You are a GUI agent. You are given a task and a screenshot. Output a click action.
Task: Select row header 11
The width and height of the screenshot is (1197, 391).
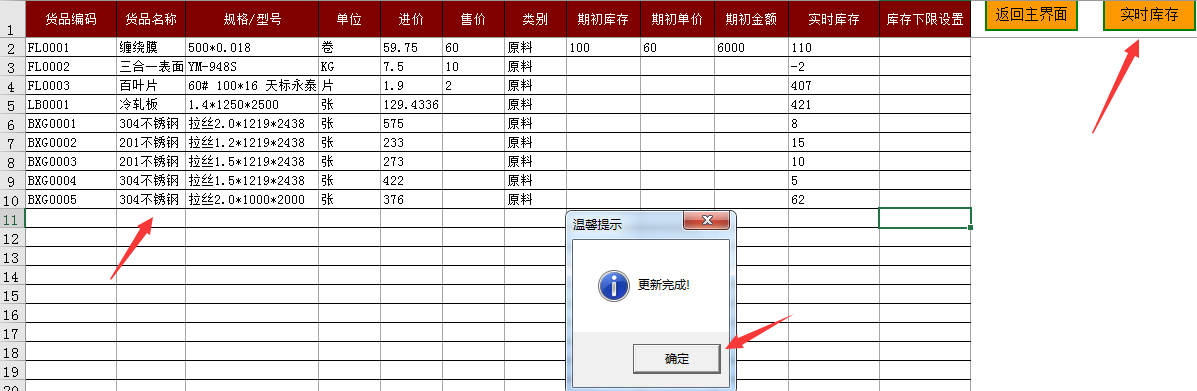[12, 218]
